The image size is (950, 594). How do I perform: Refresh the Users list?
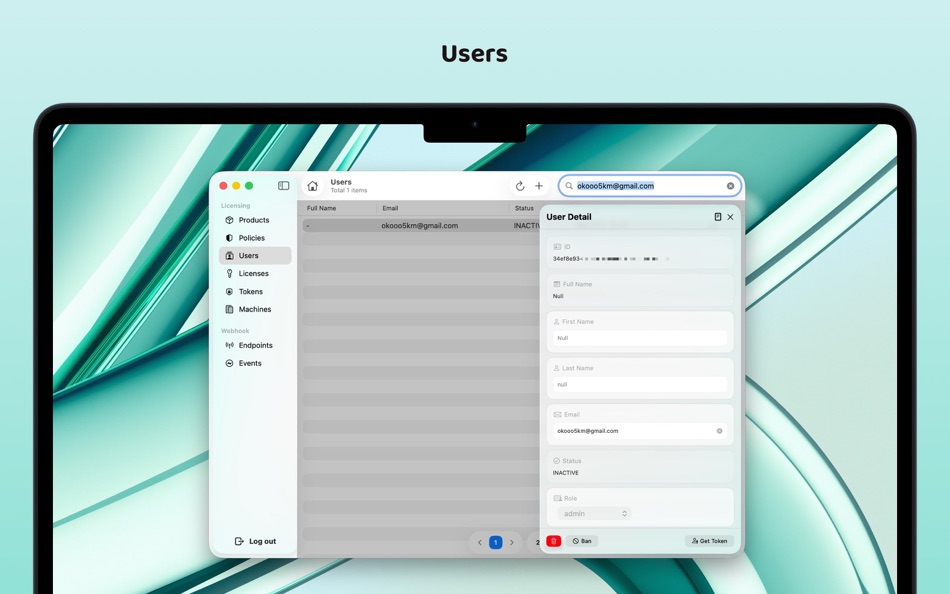point(519,185)
